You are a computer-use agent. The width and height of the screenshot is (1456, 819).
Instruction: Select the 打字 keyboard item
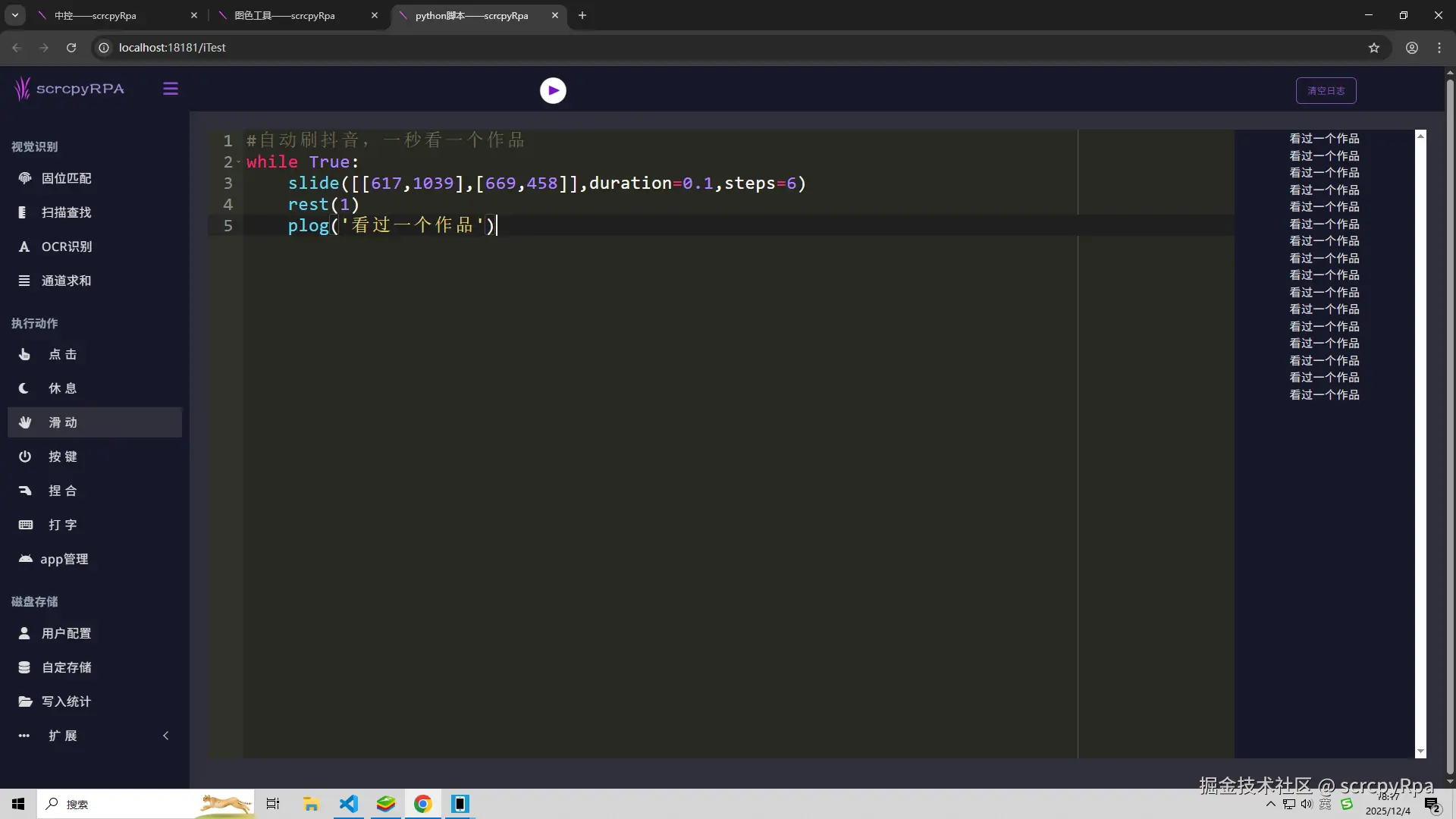62,525
